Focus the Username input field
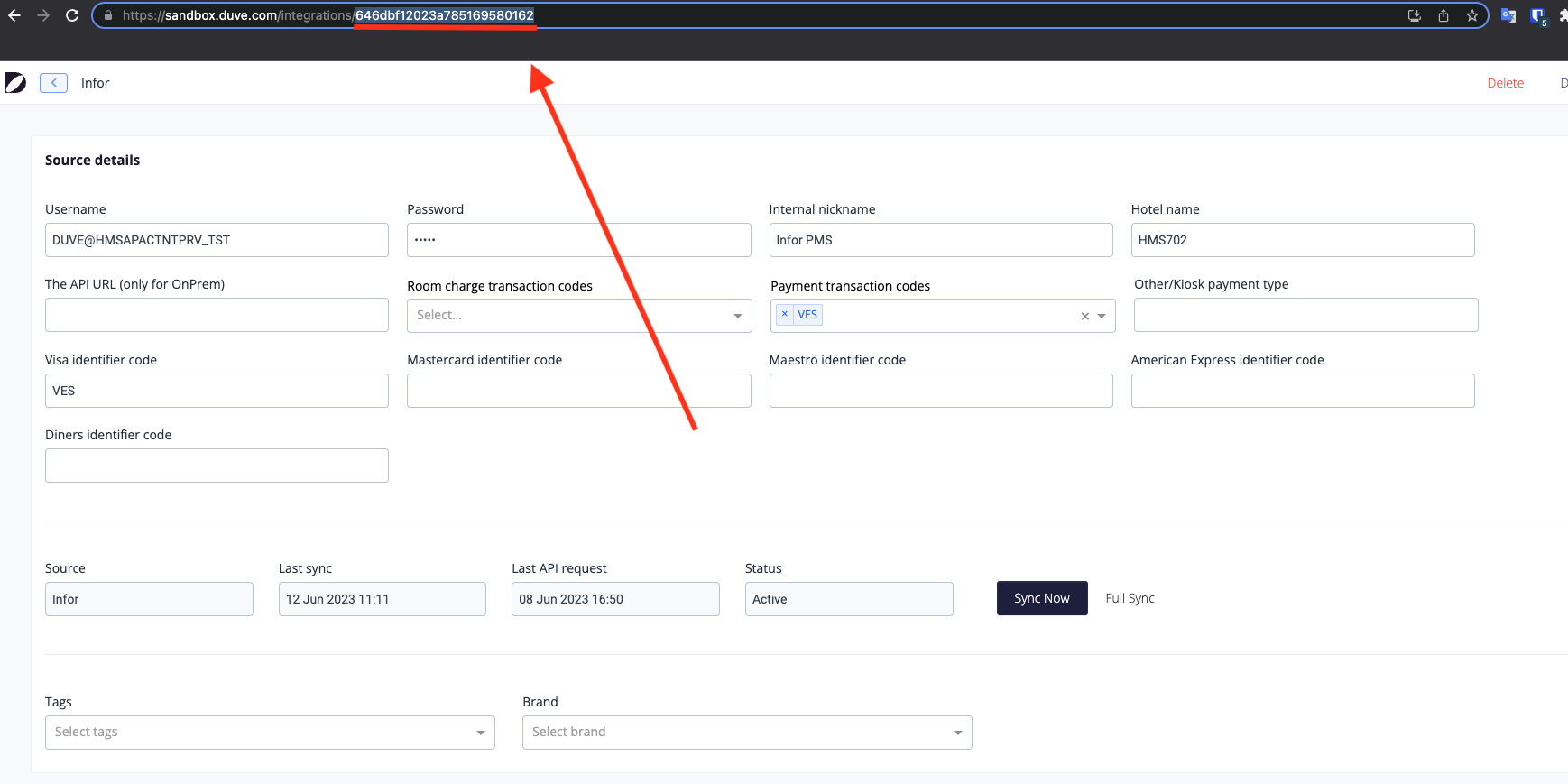Viewport: 1568px width, 784px height. [217, 240]
